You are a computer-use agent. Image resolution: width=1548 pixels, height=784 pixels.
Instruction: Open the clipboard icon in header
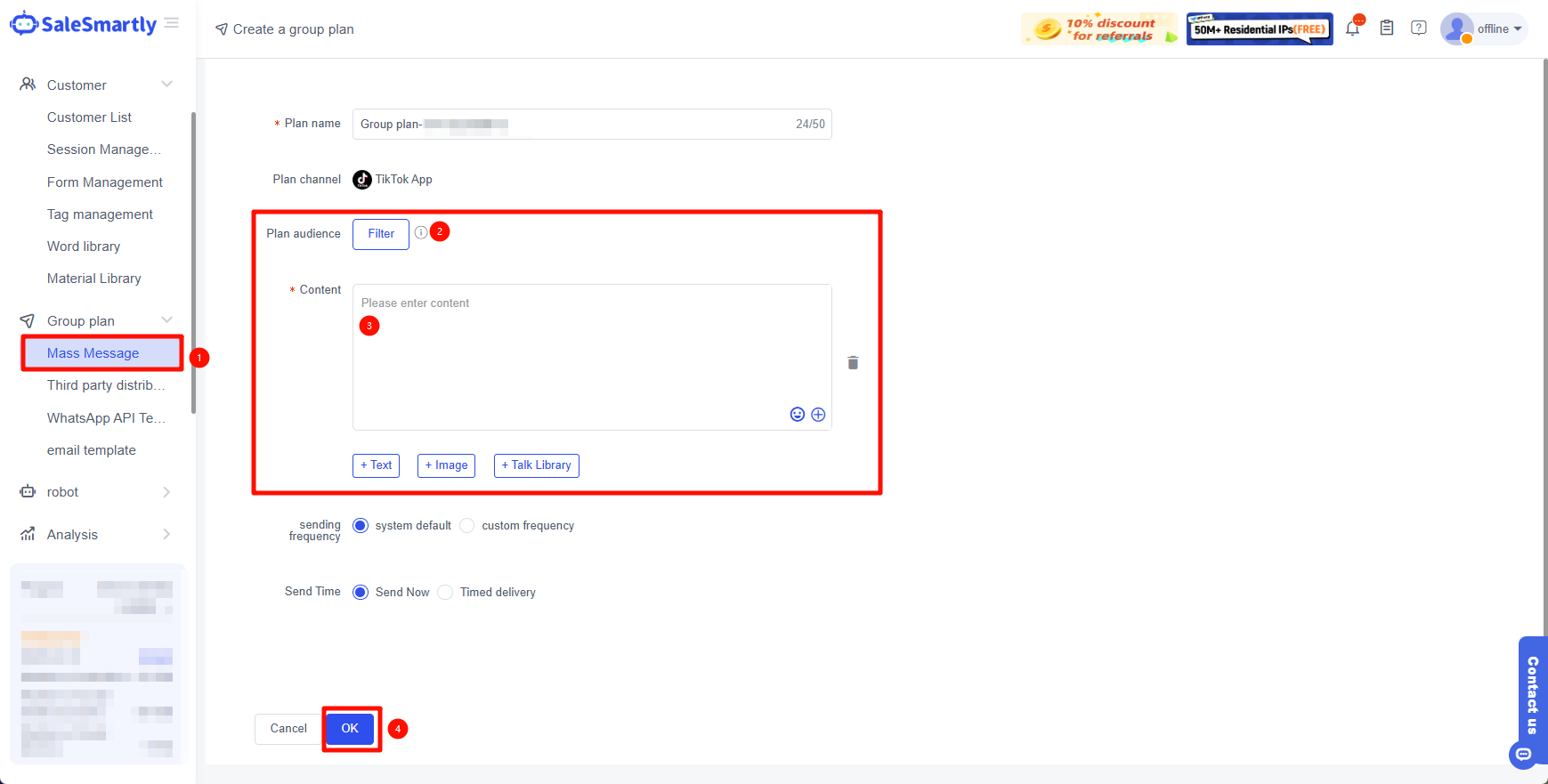click(1386, 28)
